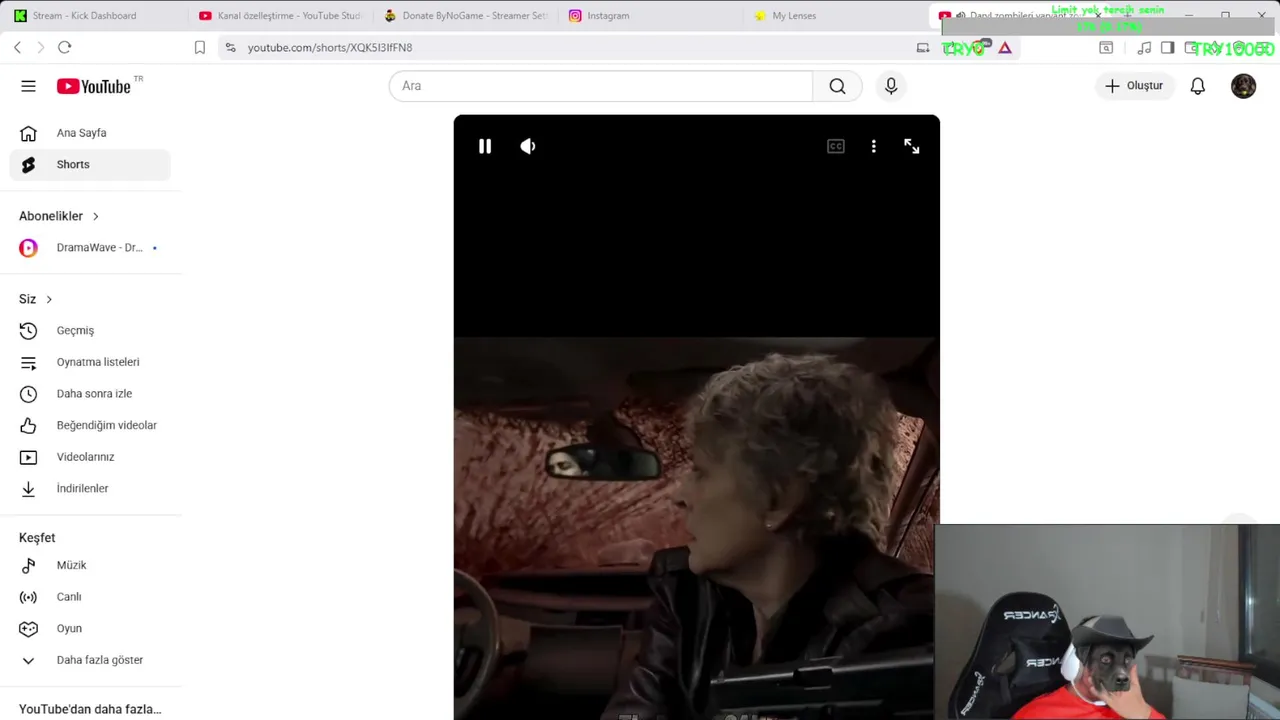The image size is (1280, 720).
Task: Open the account avatar menu
Action: [1243, 86]
